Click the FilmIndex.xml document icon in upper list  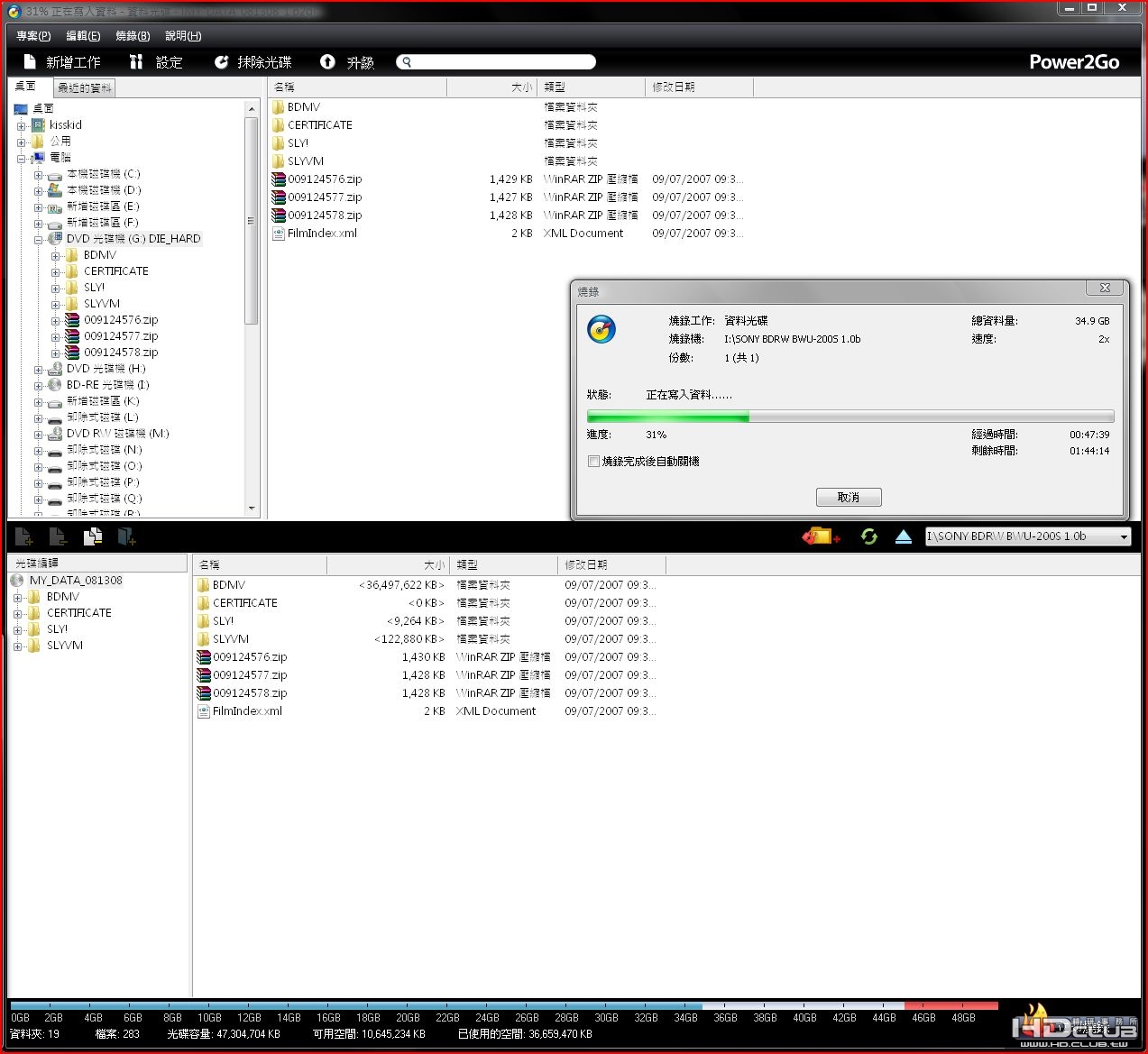point(279,233)
